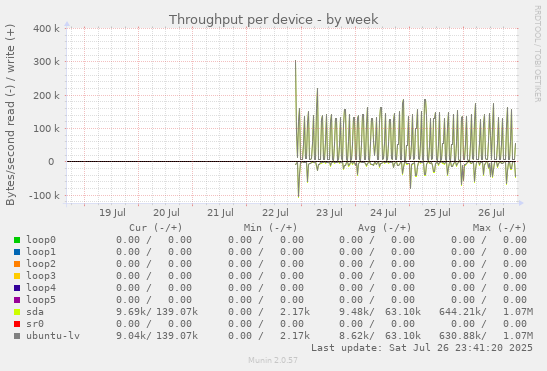The height and width of the screenshot is (371, 547).
Task: Click the 'Cur (-/+)' column header
Action: (156, 228)
